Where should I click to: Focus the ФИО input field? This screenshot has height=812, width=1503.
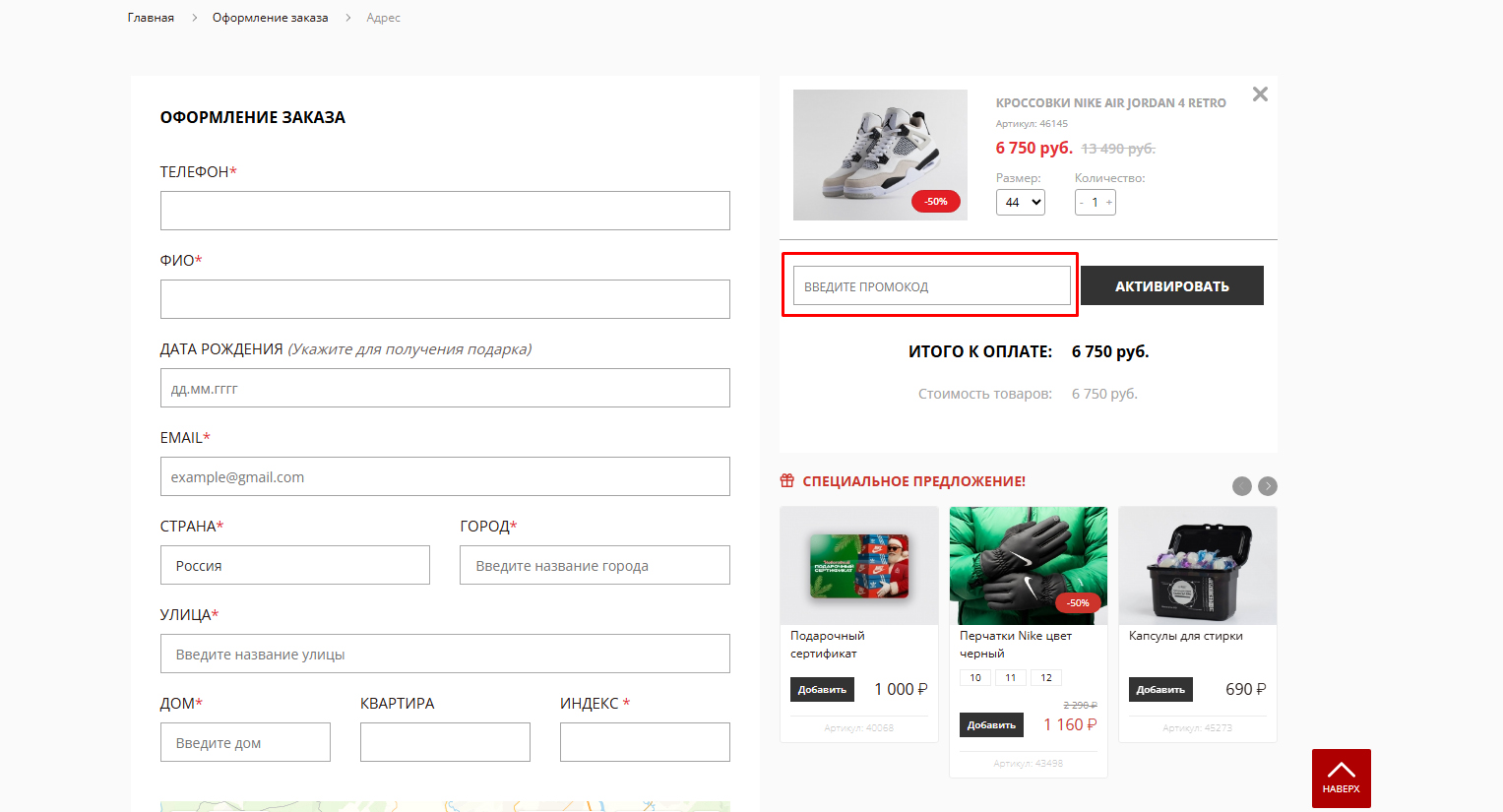click(445, 299)
